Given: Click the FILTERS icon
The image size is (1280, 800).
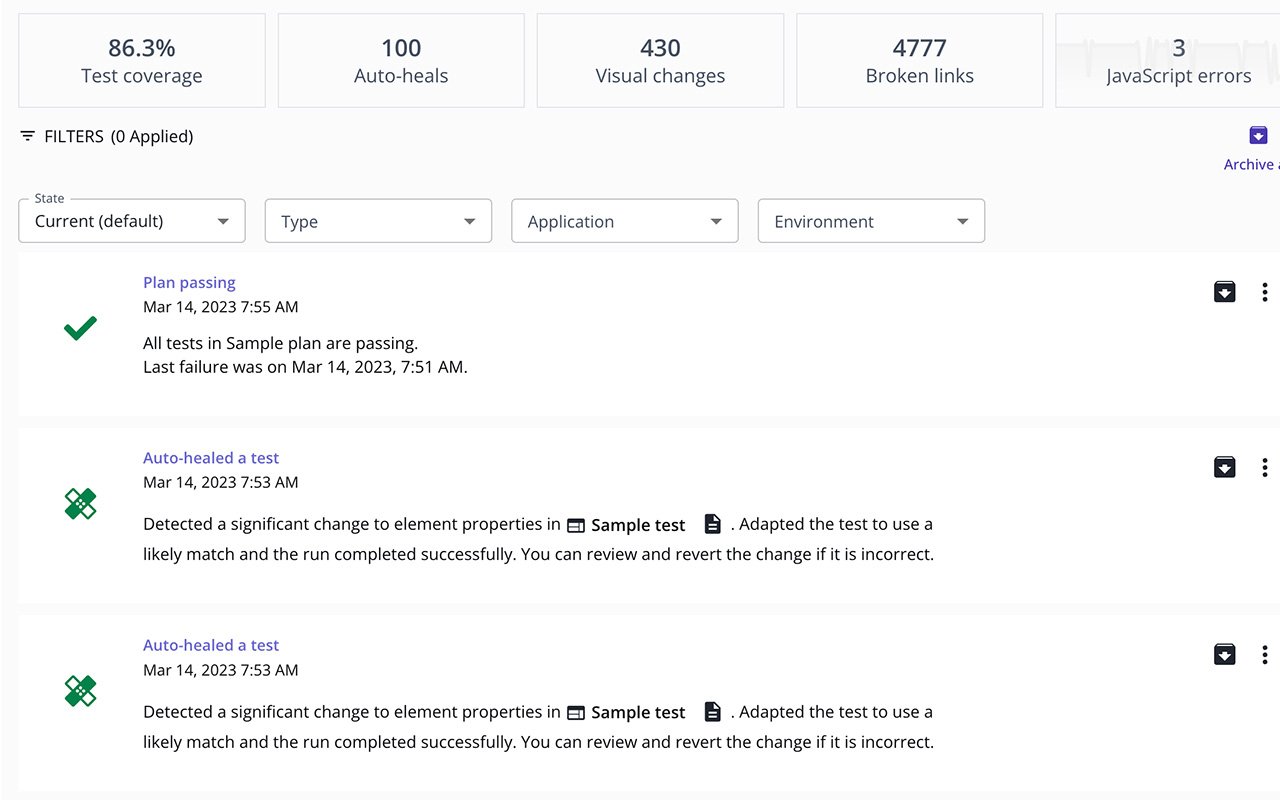Looking at the screenshot, I should click(28, 136).
